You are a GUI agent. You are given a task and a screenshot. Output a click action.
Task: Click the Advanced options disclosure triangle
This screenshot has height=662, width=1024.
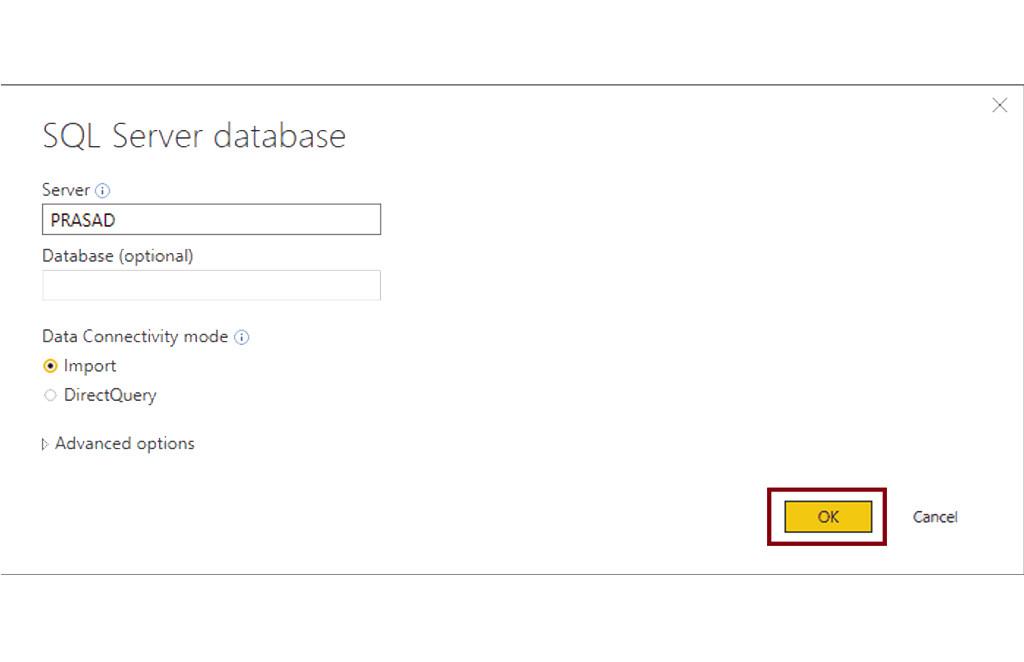[45, 443]
